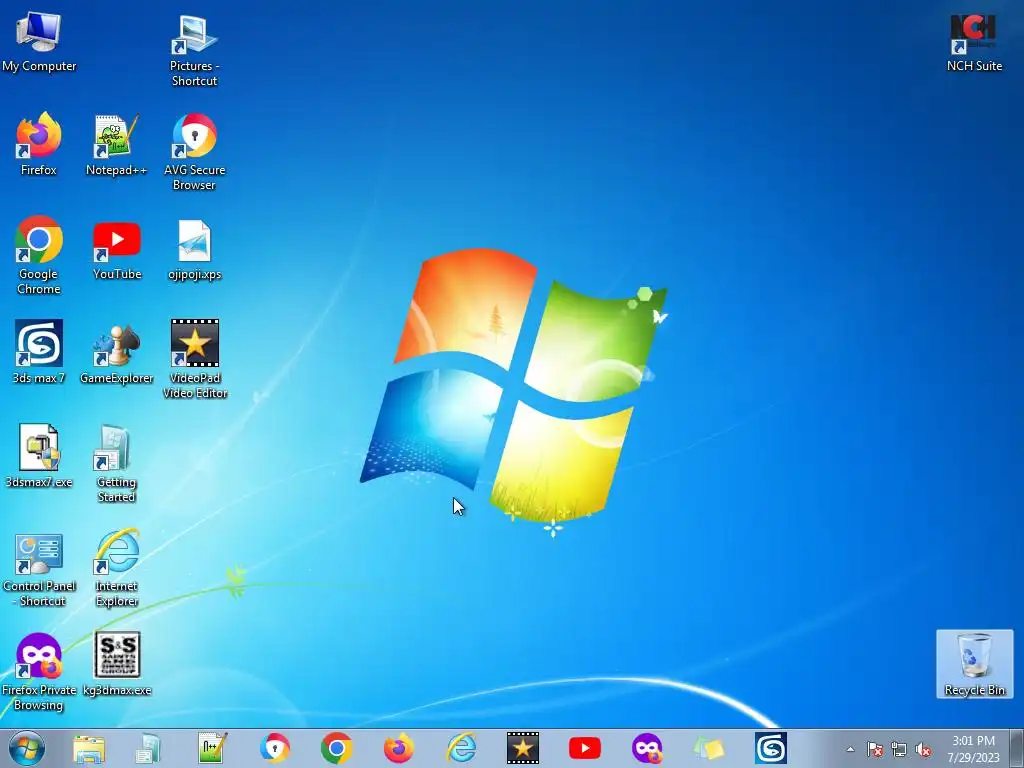Select the Getting Started desktop shortcut
Screen dimensions: 1024x768
[116, 464]
